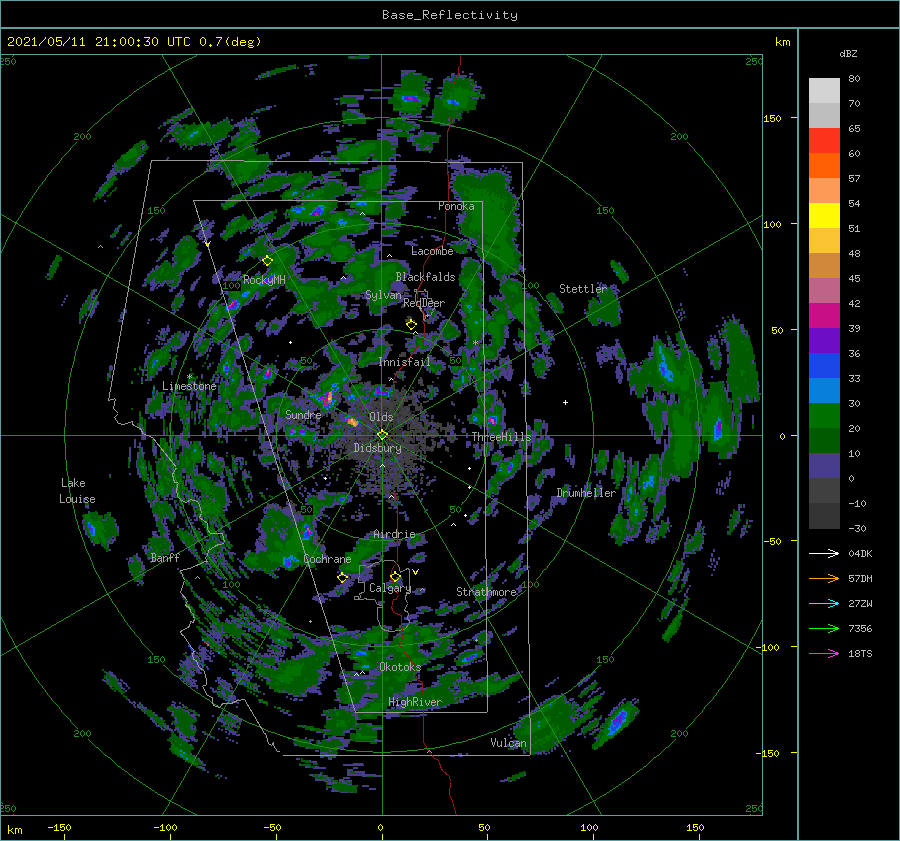Click the yellow diamond marker below RedDeer

[x=411, y=325]
